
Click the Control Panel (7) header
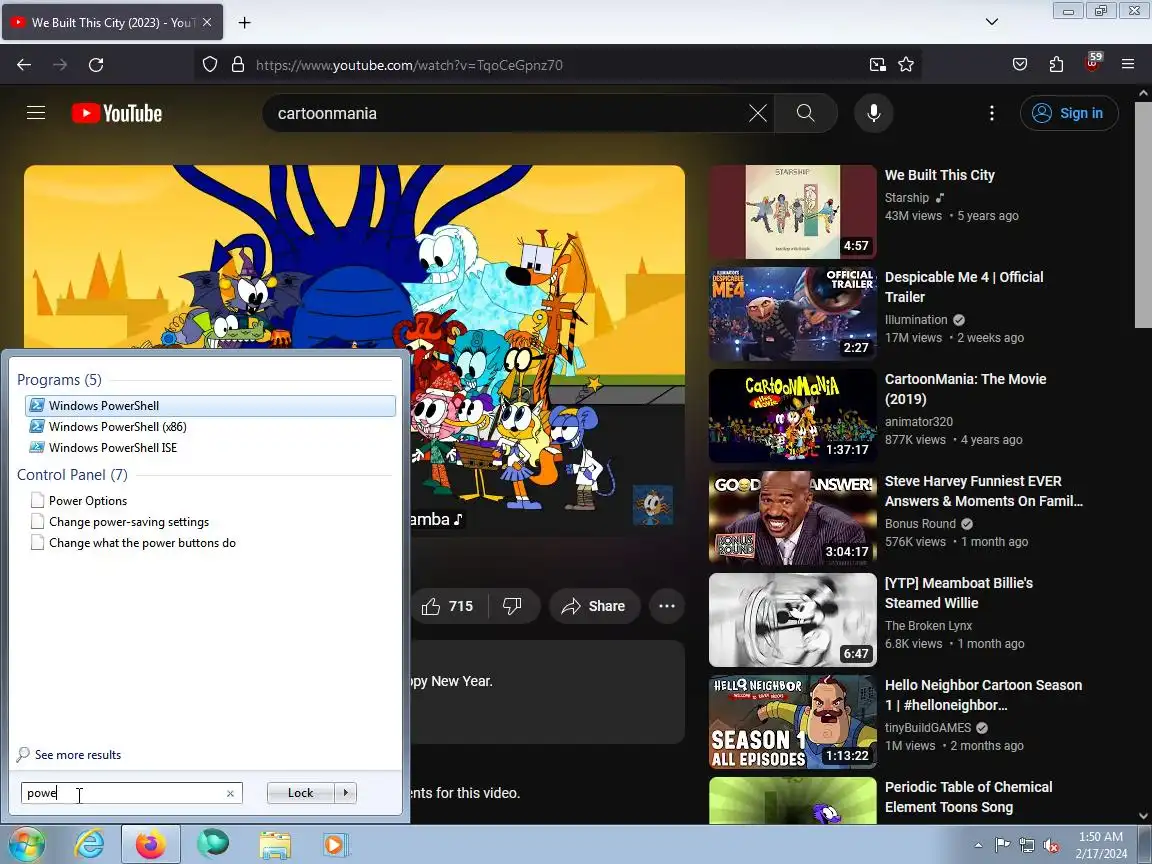[72, 475]
